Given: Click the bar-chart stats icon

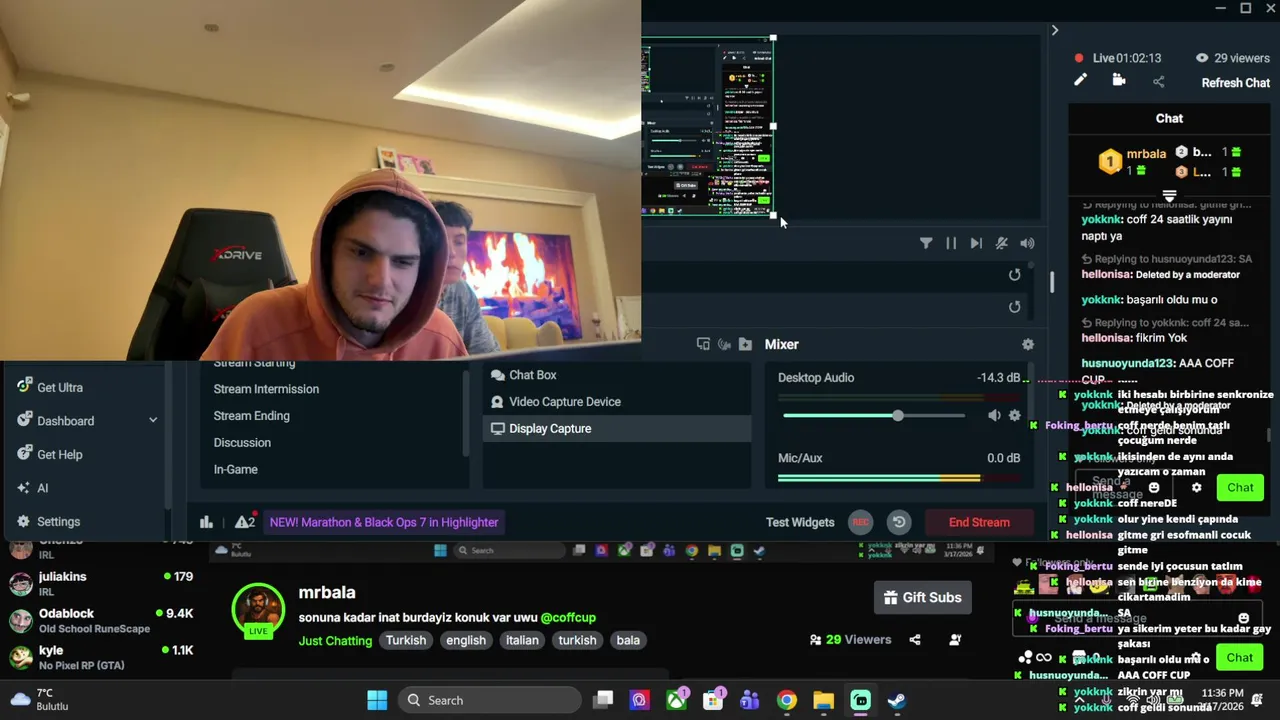Looking at the screenshot, I should (206, 522).
